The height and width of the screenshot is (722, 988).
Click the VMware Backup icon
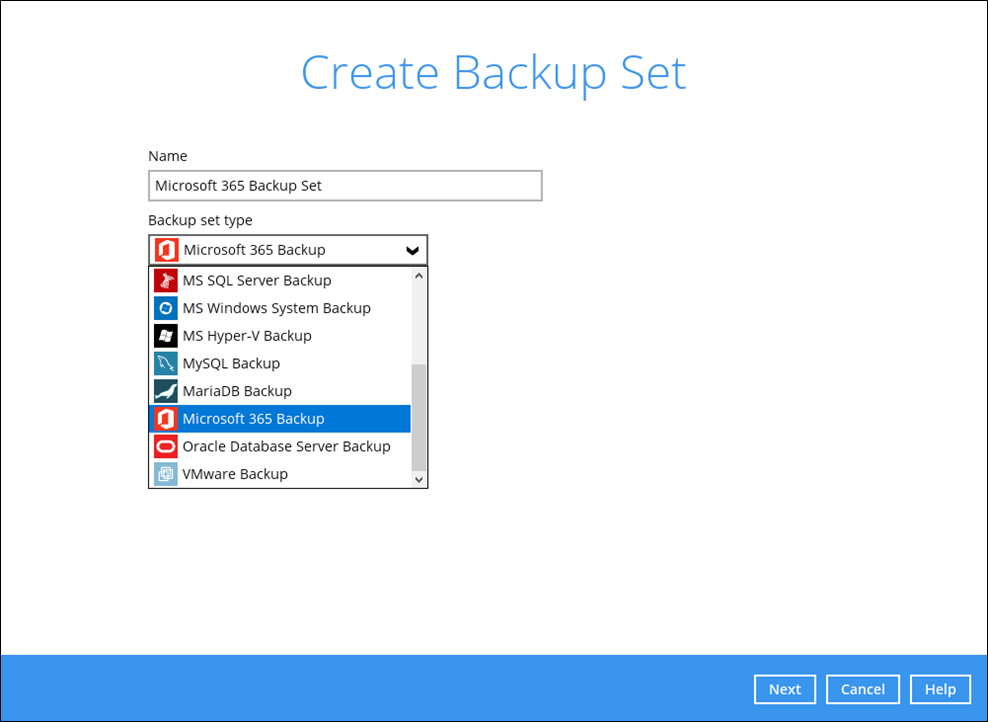coord(166,474)
